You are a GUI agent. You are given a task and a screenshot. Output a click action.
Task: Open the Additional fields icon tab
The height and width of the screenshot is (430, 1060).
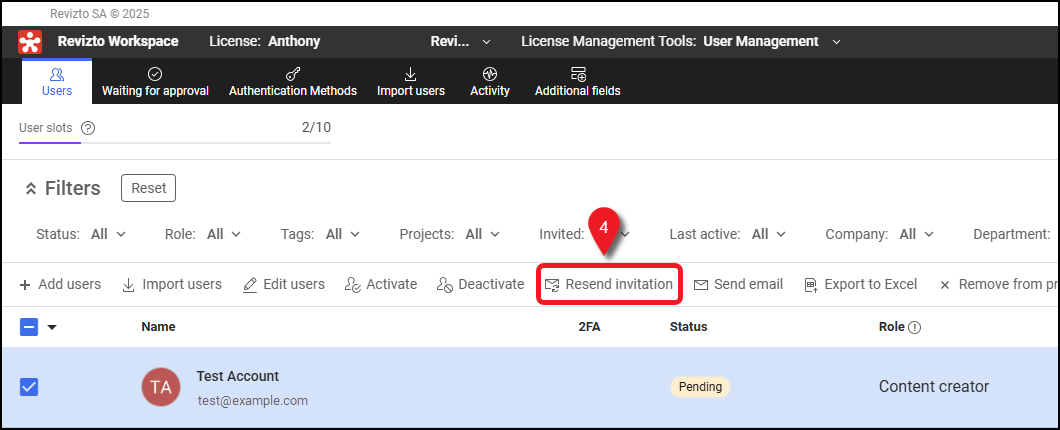click(x=577, y=82)
